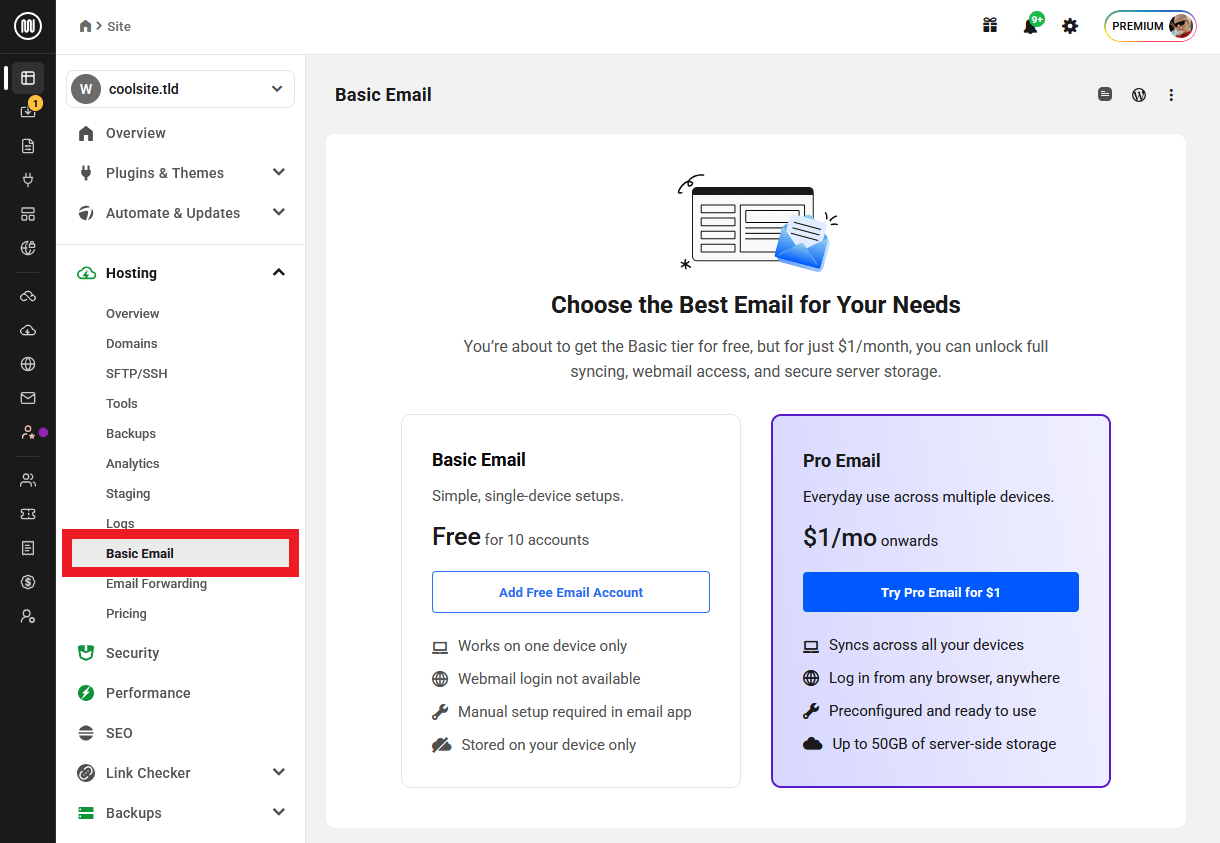Open the envelope mail icon in dark rail
This screenshot has width=1220, height=843.
point(28,398)
